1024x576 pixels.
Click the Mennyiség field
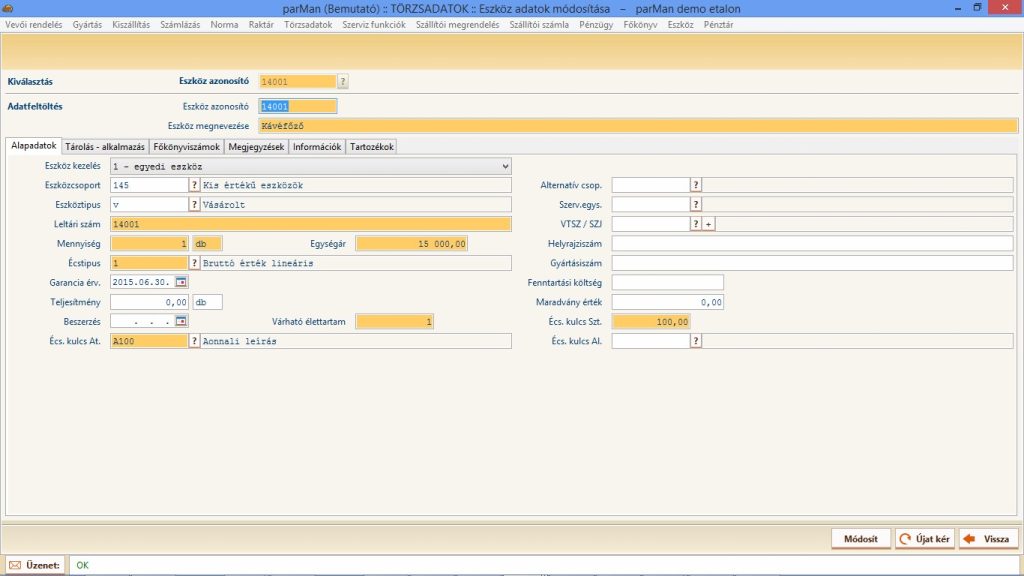point(150,244)
